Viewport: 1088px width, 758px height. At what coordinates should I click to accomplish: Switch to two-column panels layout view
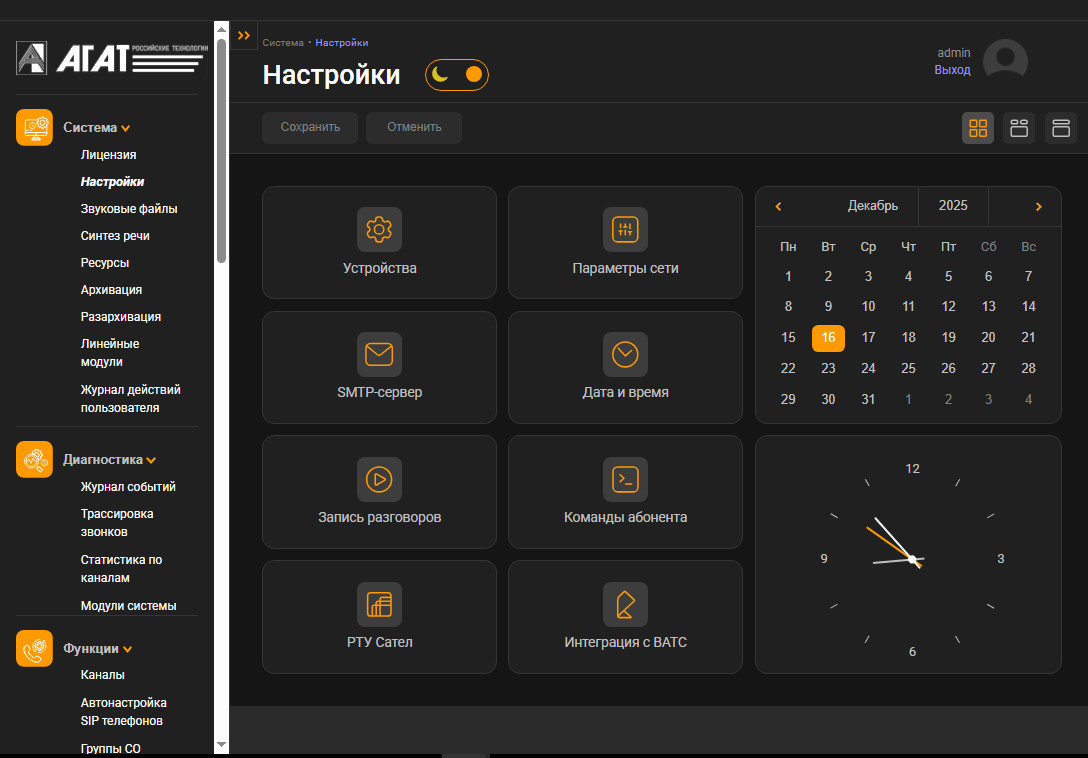pyautogui.click(x=1019, y=128)
